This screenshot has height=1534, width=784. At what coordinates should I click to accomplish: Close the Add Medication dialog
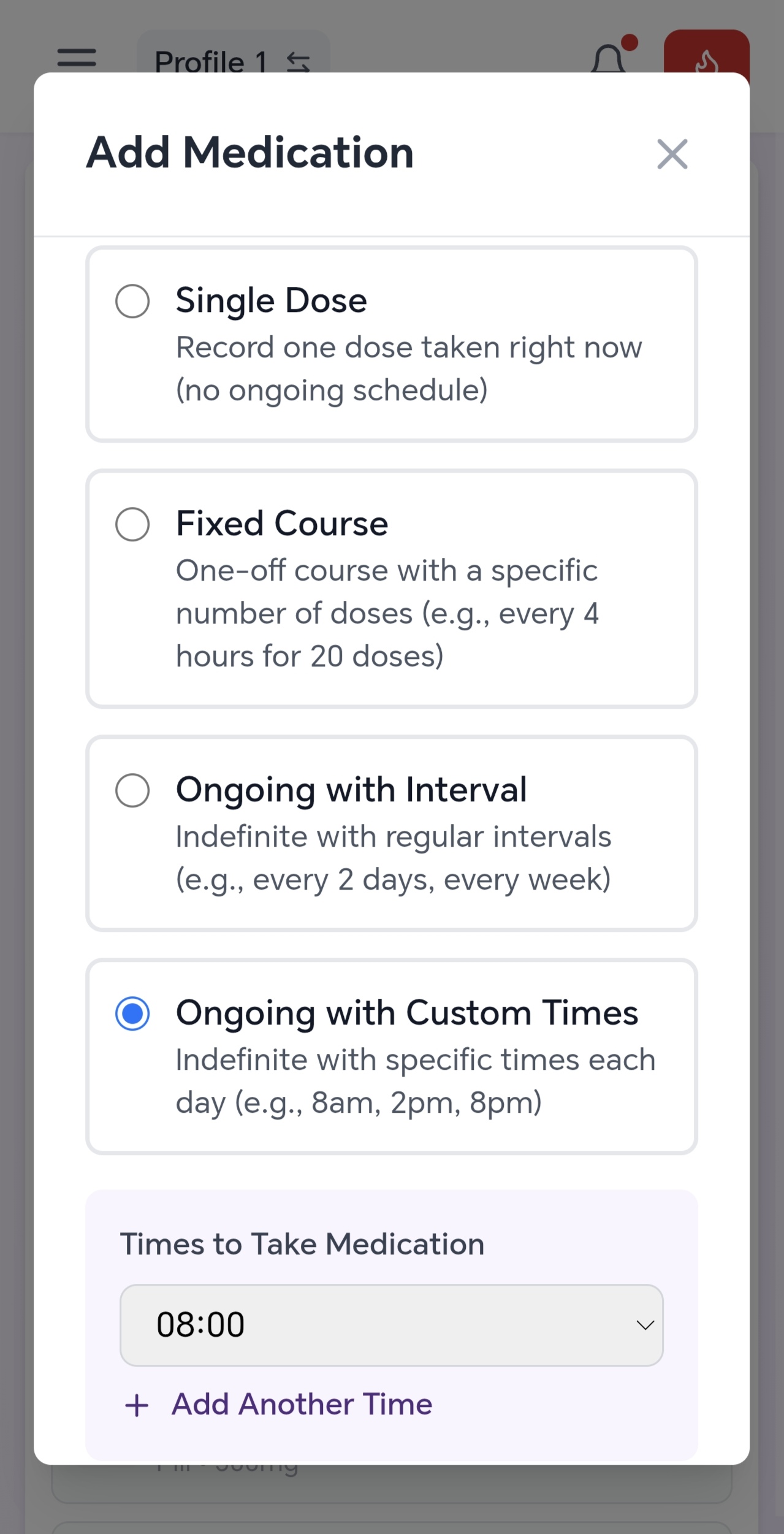[672, 153]
